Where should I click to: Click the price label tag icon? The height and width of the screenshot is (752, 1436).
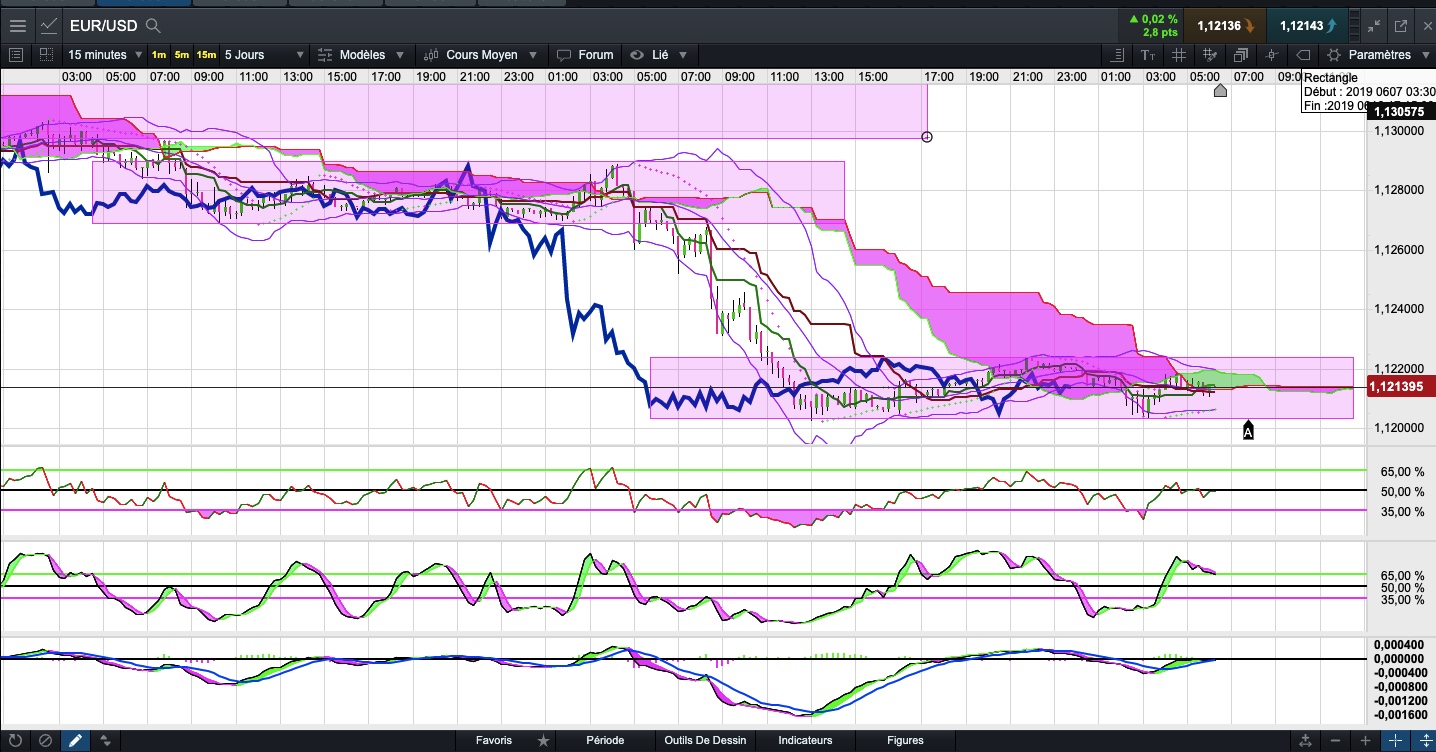[x=1303, y=55]
